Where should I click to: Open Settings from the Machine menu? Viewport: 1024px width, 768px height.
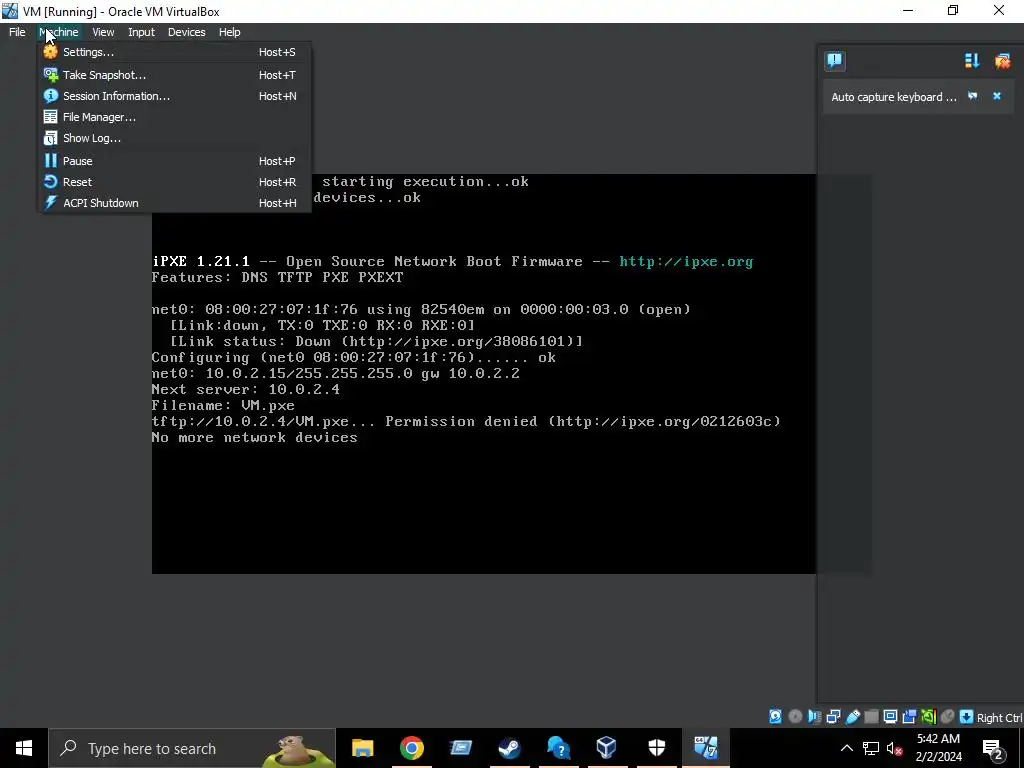(174, 52)
